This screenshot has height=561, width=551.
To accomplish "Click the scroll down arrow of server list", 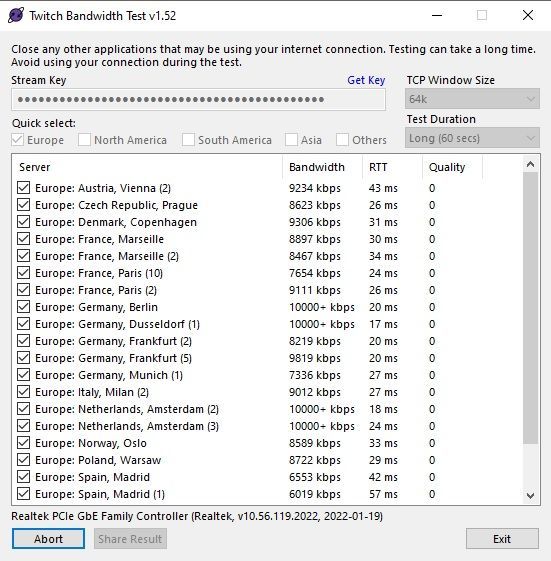I will [531, 496].
